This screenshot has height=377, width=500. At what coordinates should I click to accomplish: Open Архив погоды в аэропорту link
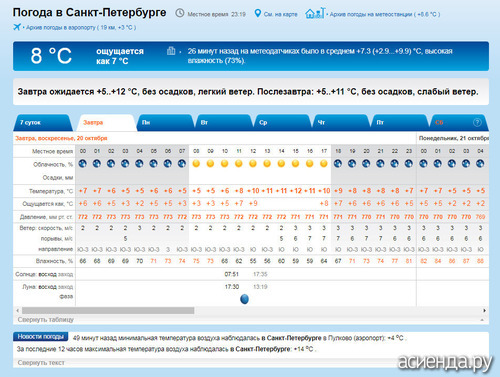(x=81, y=27)
